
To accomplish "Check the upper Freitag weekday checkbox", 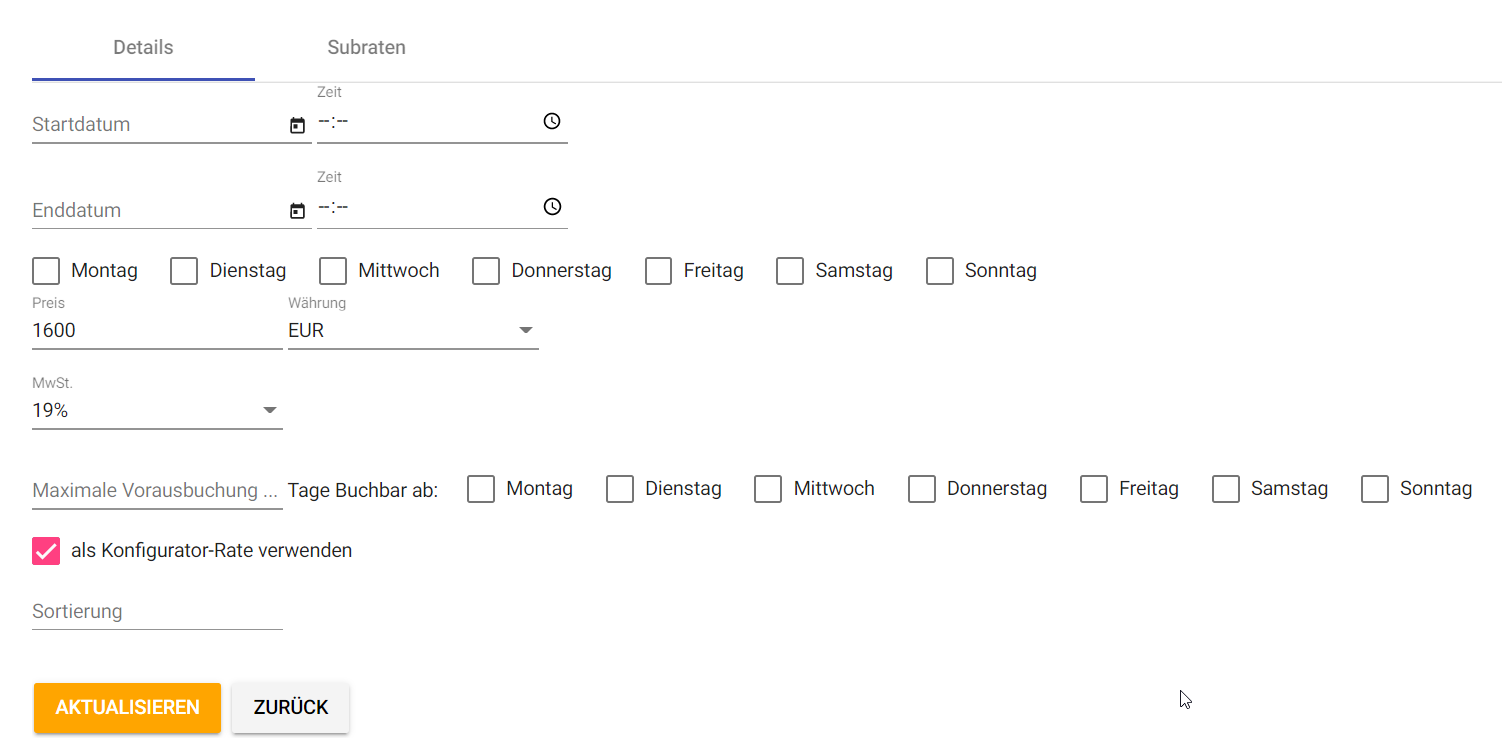I will (x=658, y=271).
